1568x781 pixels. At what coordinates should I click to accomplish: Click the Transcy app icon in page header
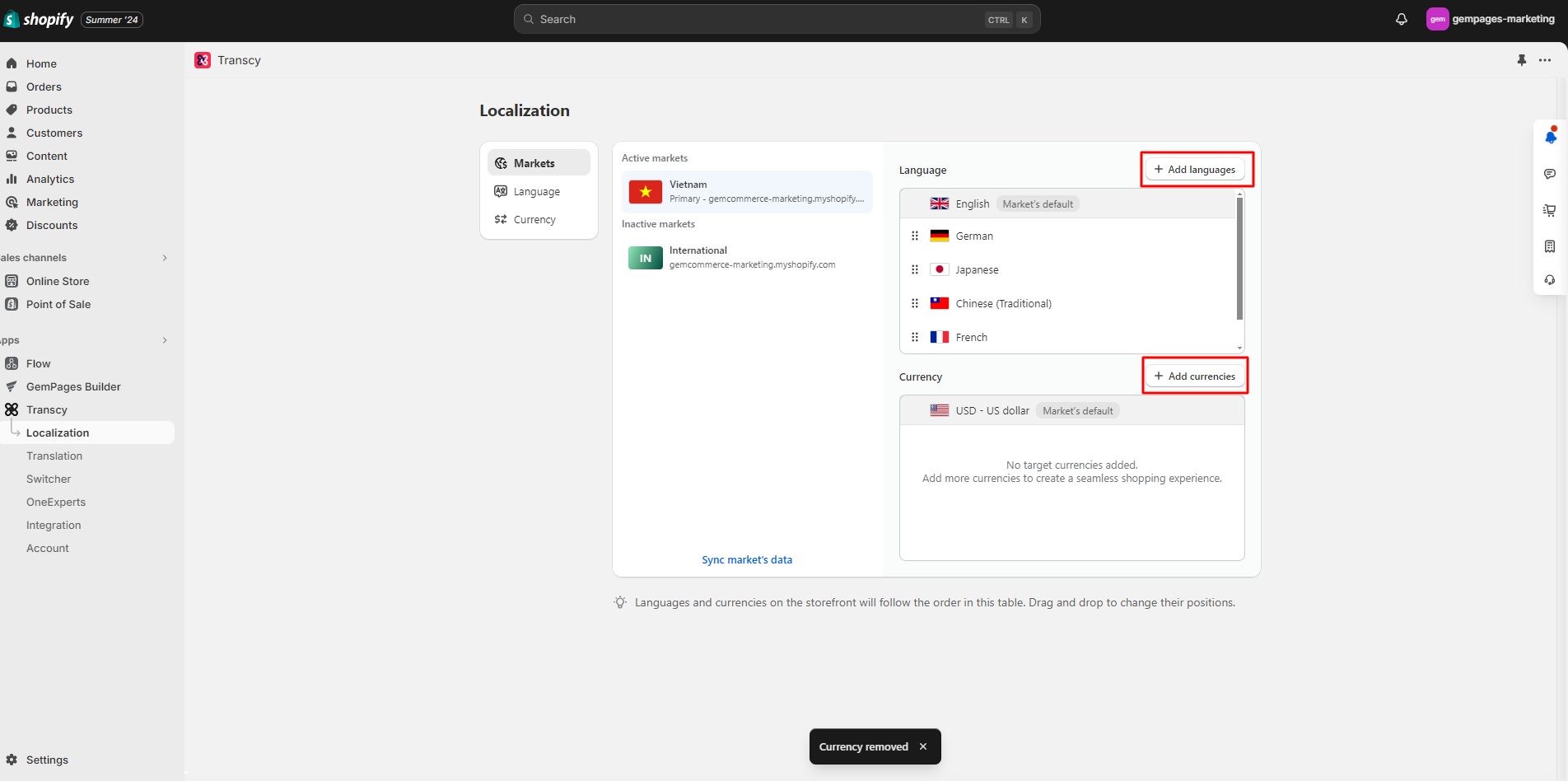(203, 59)
